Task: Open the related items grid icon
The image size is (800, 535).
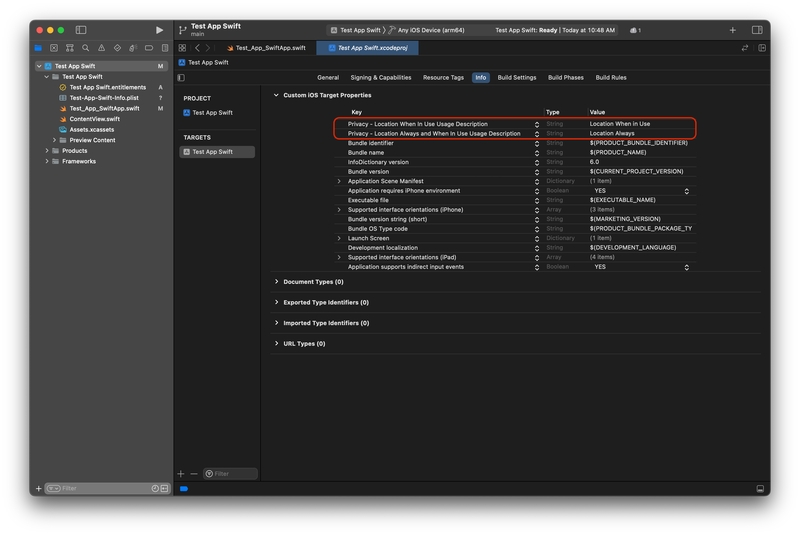Action: [x=182, y=48]
